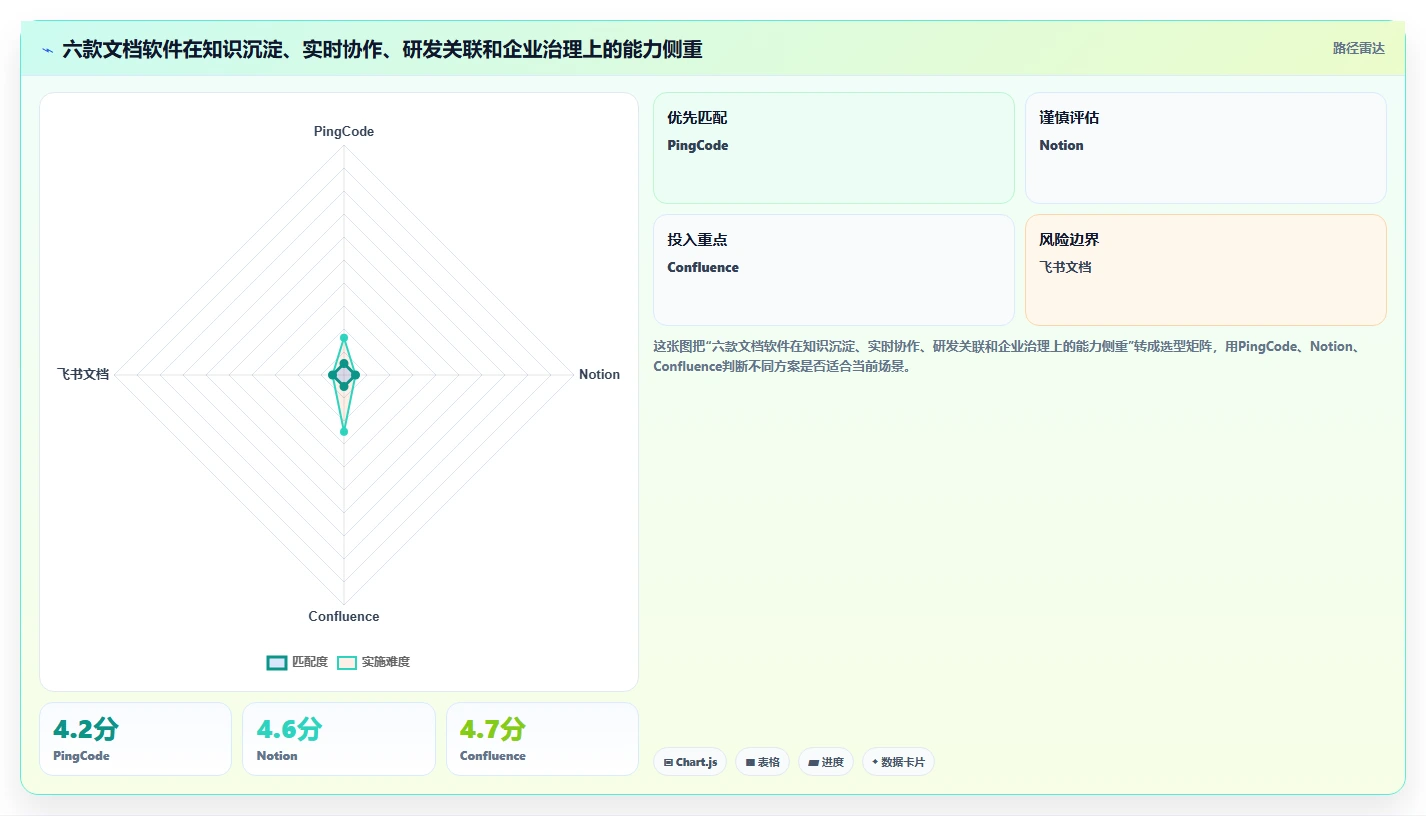Viewport: 1426px width, 816px height.
Task: Click the bottom 实施难度 data point on the radar
Action: click(344, 432)
